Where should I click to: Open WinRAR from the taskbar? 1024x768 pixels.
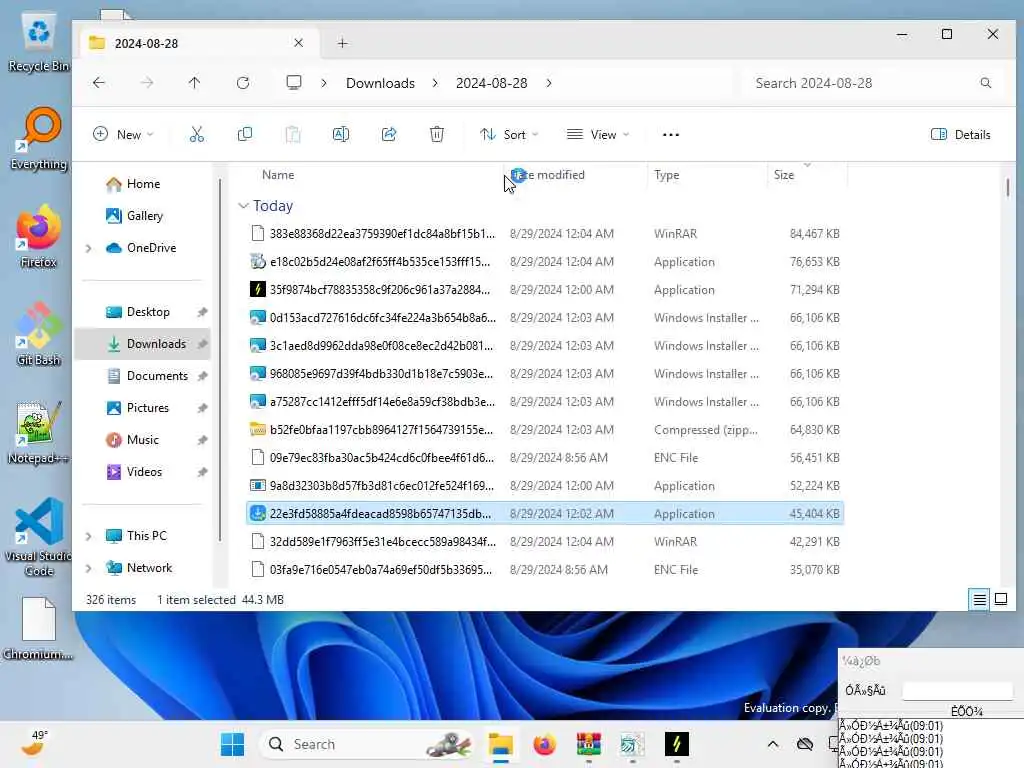[588, 744]
